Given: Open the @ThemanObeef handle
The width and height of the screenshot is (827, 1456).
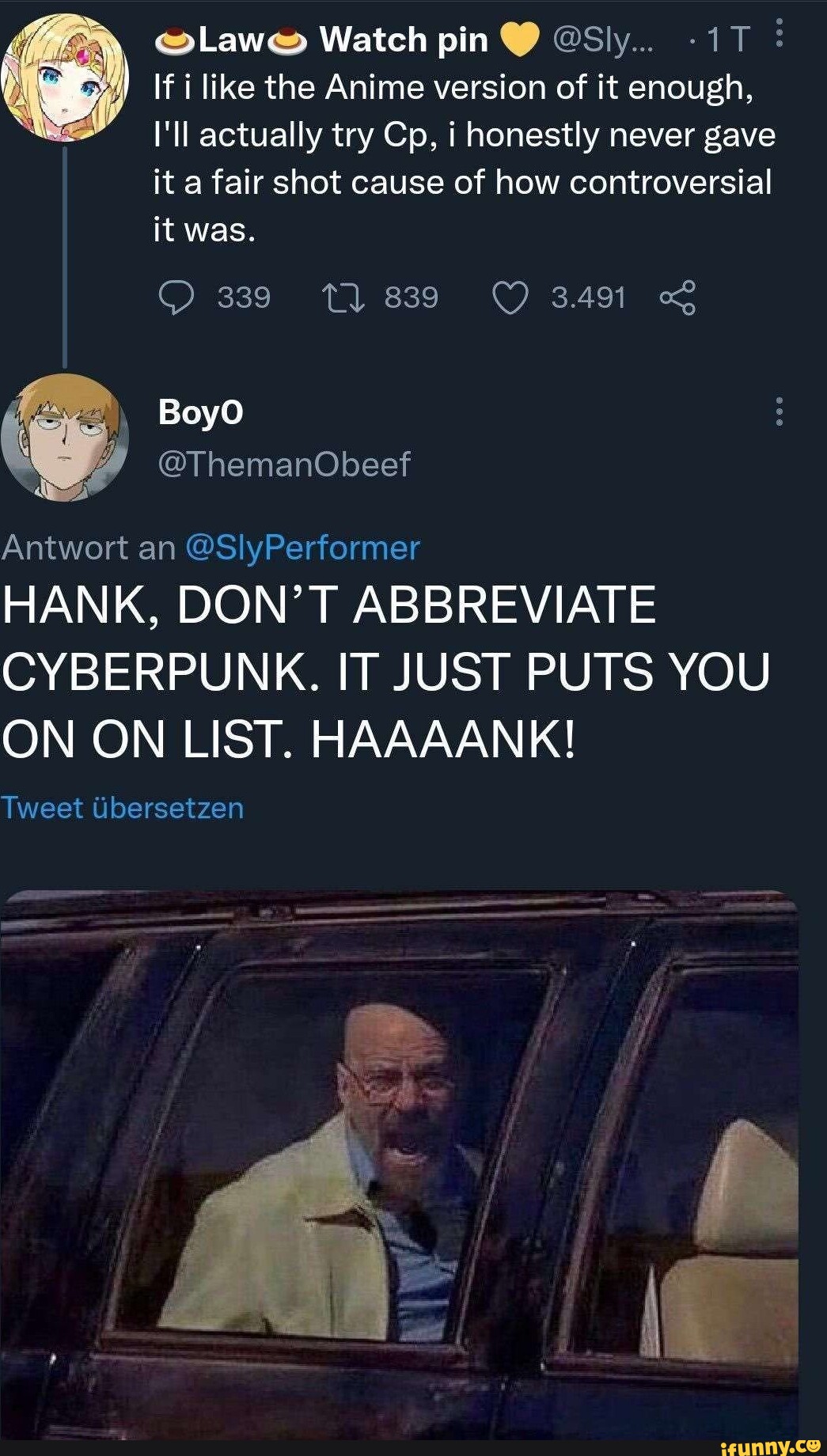Looking at the screenshot, I should (x=284, y=464).
